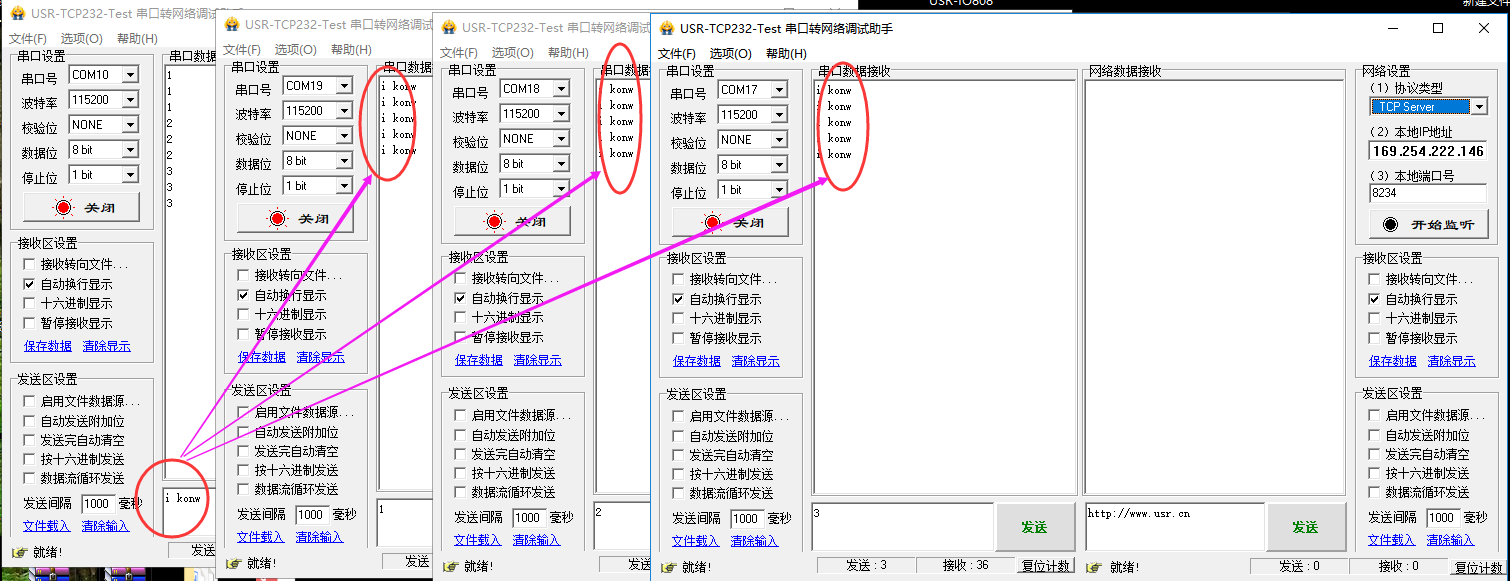Click the 开始监听 button

1428,224
